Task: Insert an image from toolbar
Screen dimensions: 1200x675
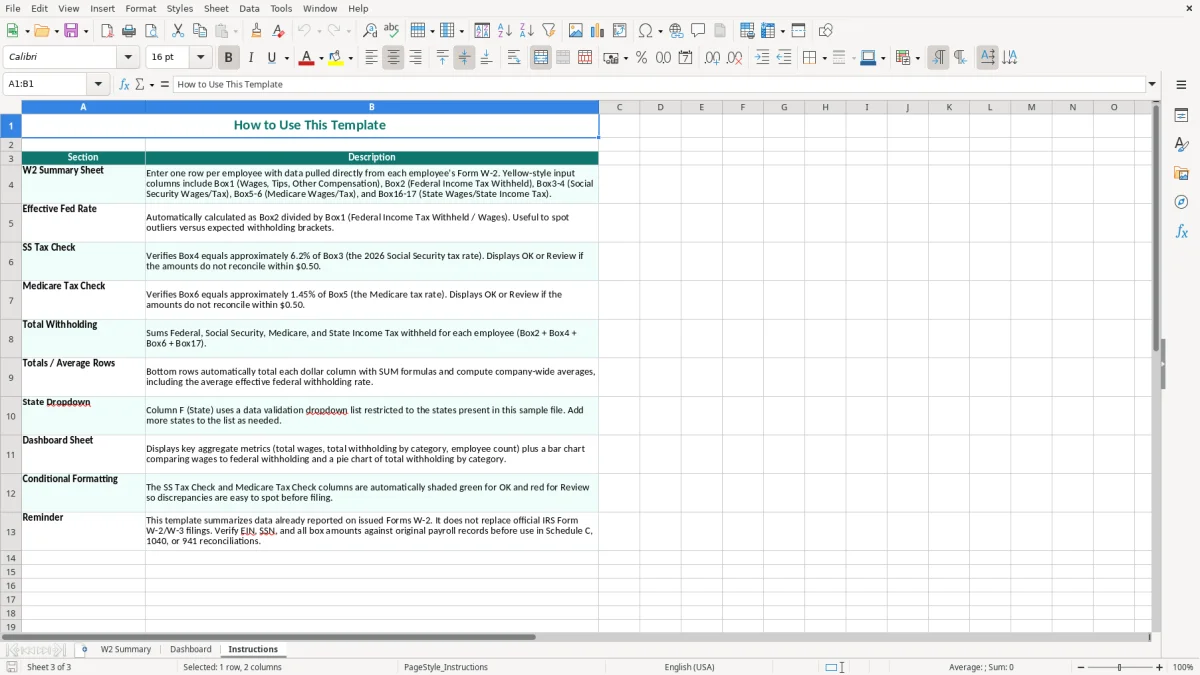Action: [576, 31]
